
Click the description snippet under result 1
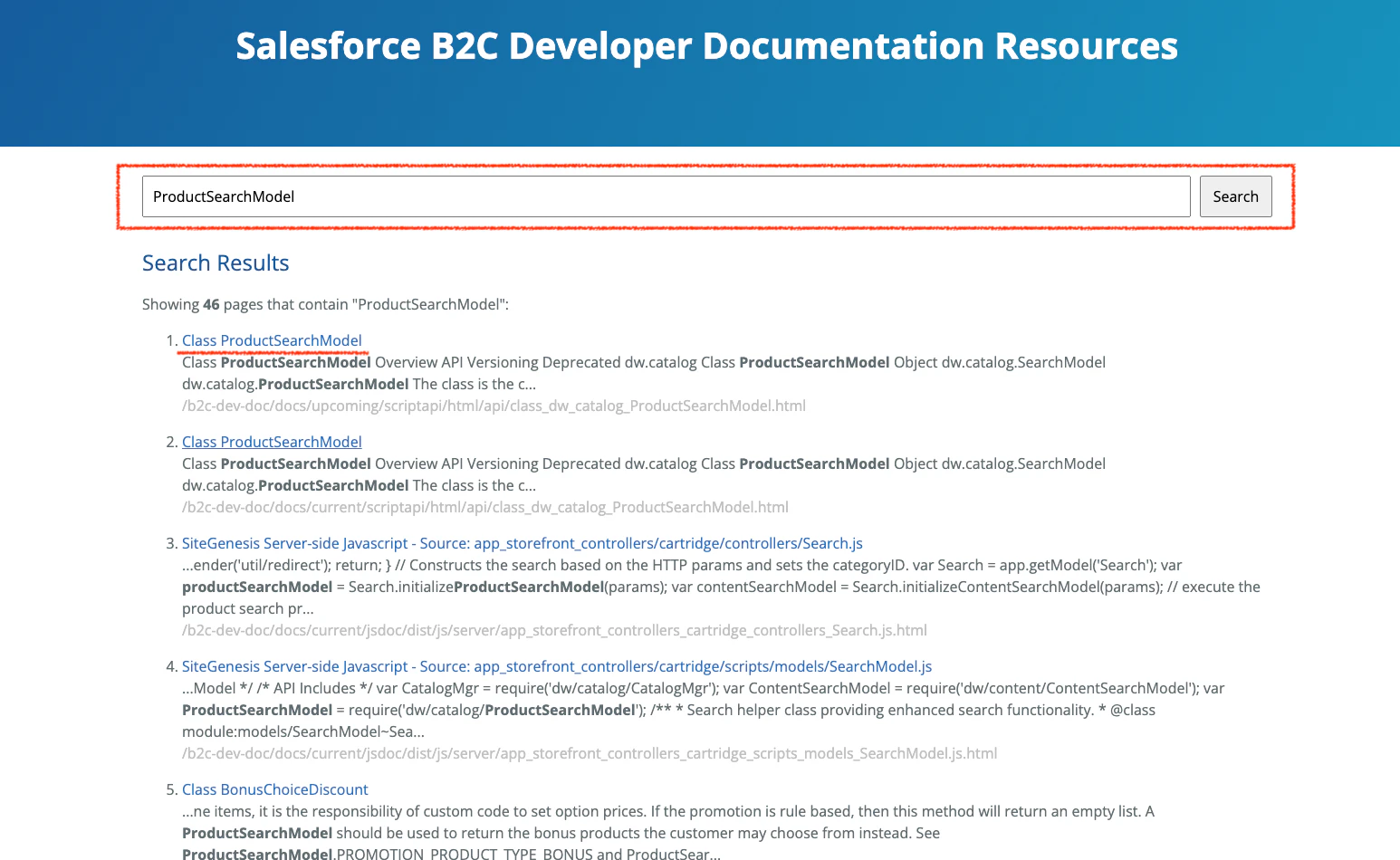644,373
